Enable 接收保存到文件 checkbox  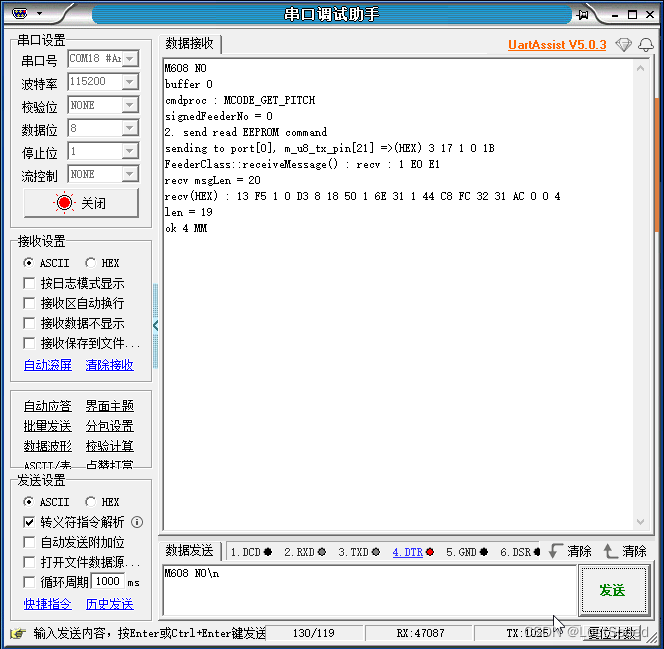(x=29, y=343)
